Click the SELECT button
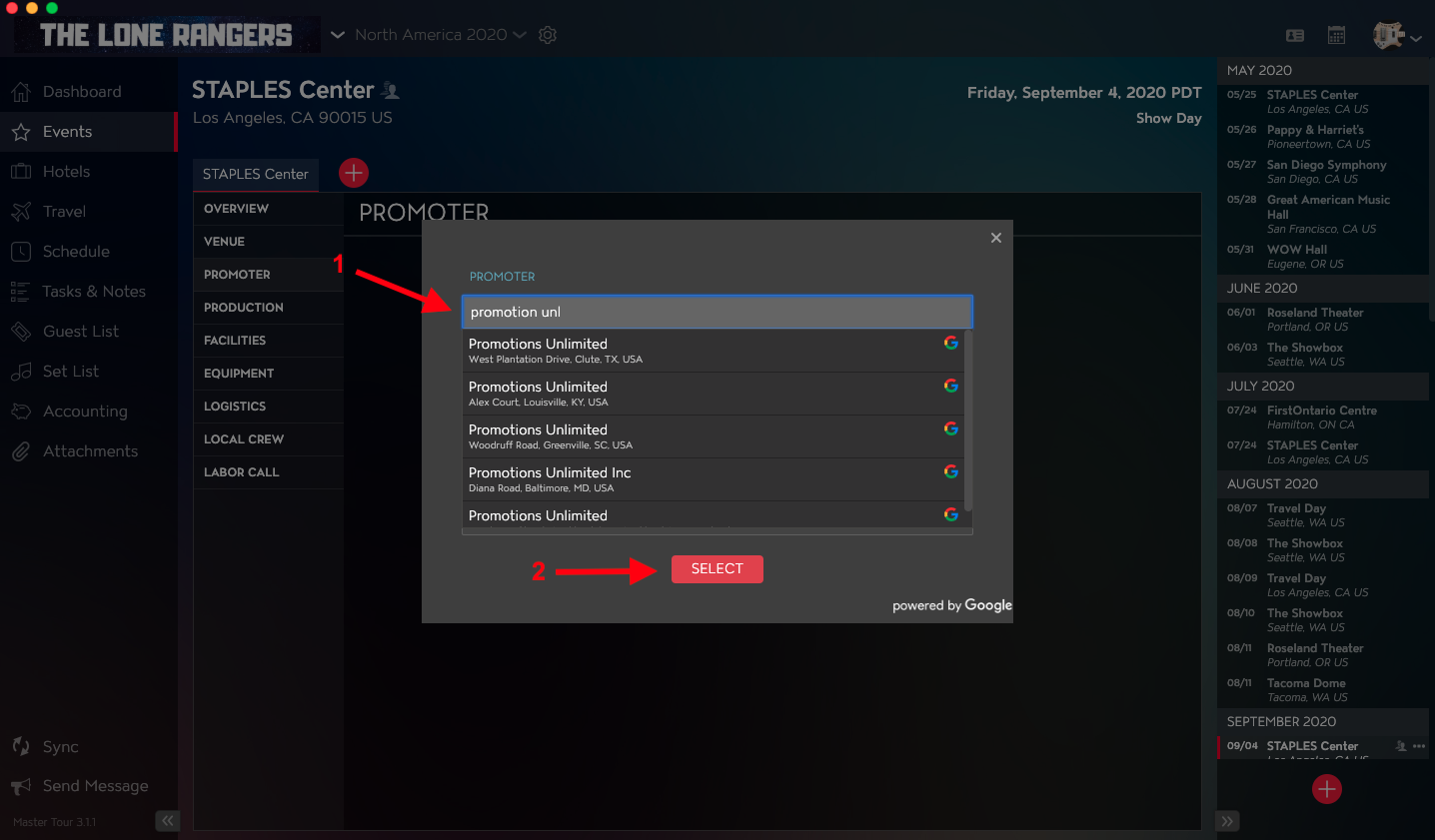 pyautogui.click(x=717, y=569)
